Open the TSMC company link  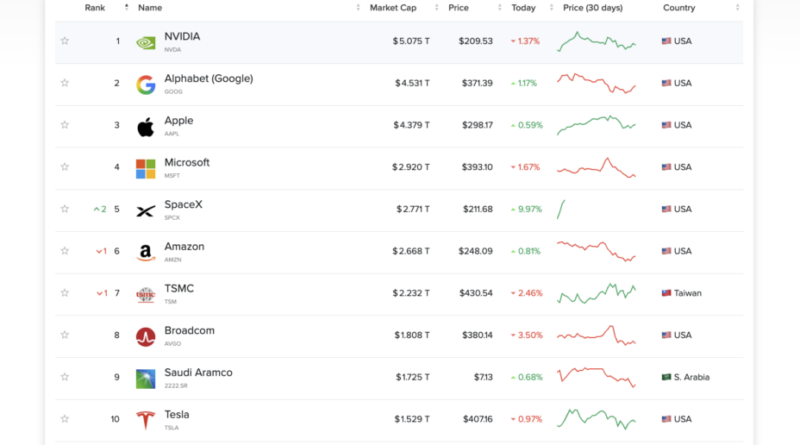(x=179, y=288)
